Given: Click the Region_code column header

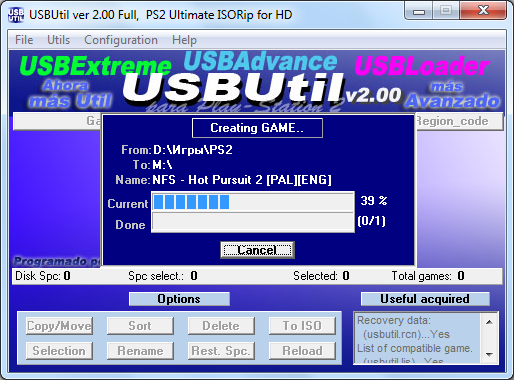Looking at the screenshot, I should 459,121.
